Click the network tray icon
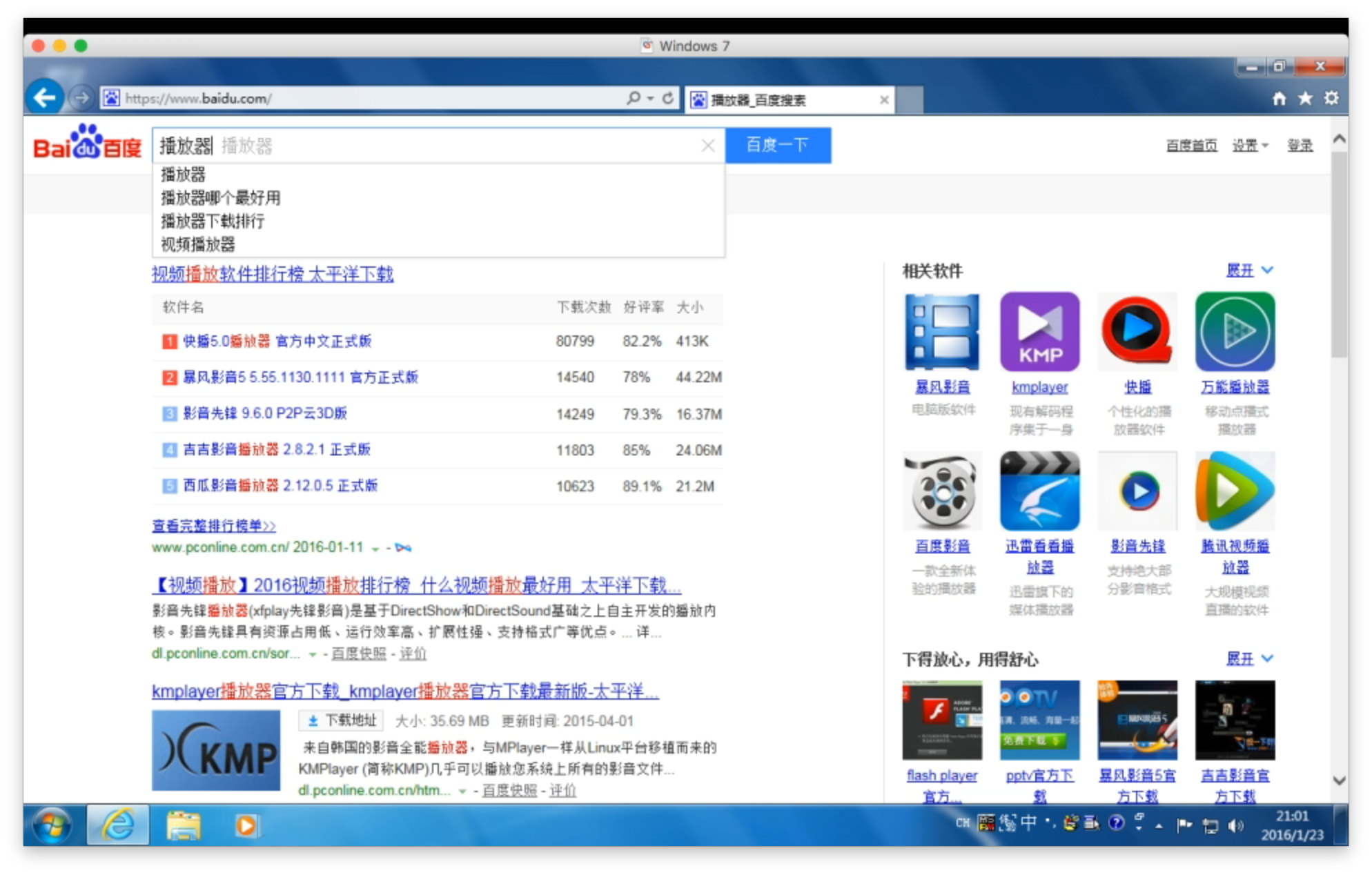 [1210, 825]
